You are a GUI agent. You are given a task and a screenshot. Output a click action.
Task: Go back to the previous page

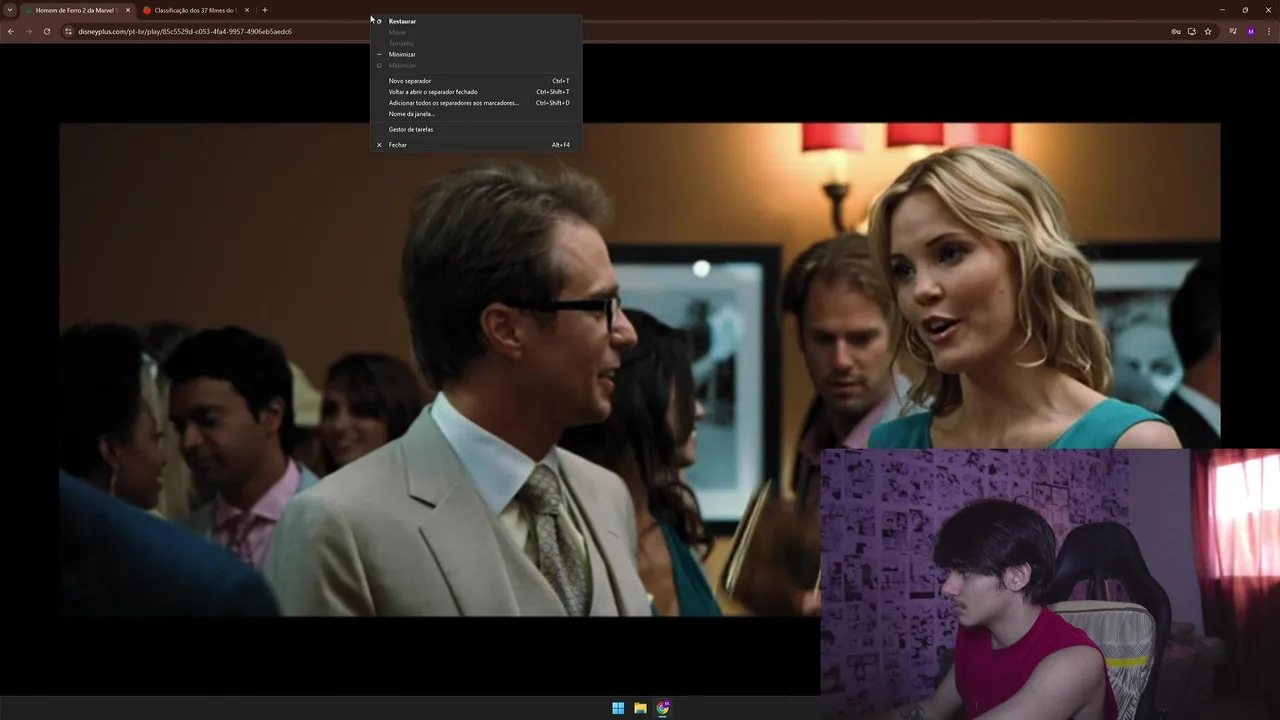click(x=11, y=31)
